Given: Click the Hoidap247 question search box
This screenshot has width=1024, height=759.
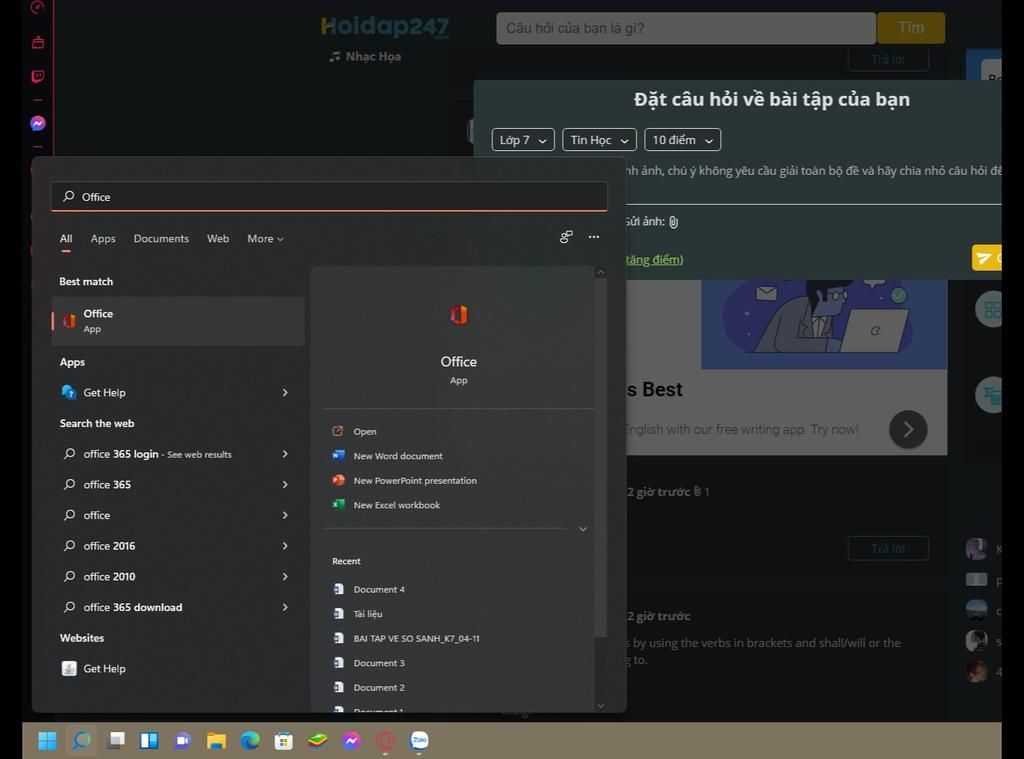Looking at the screenshot, I should point(686,28).
